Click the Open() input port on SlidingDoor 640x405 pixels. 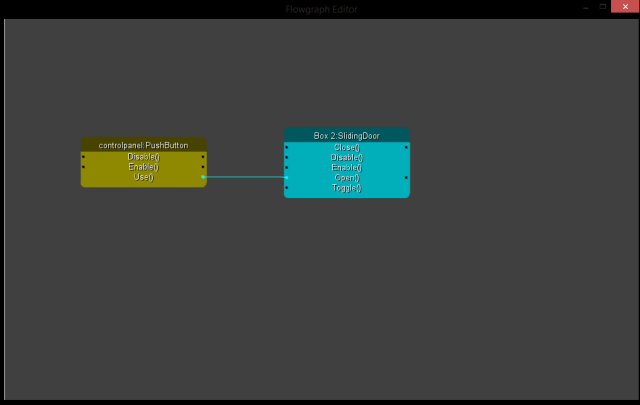tap(287, 177)
